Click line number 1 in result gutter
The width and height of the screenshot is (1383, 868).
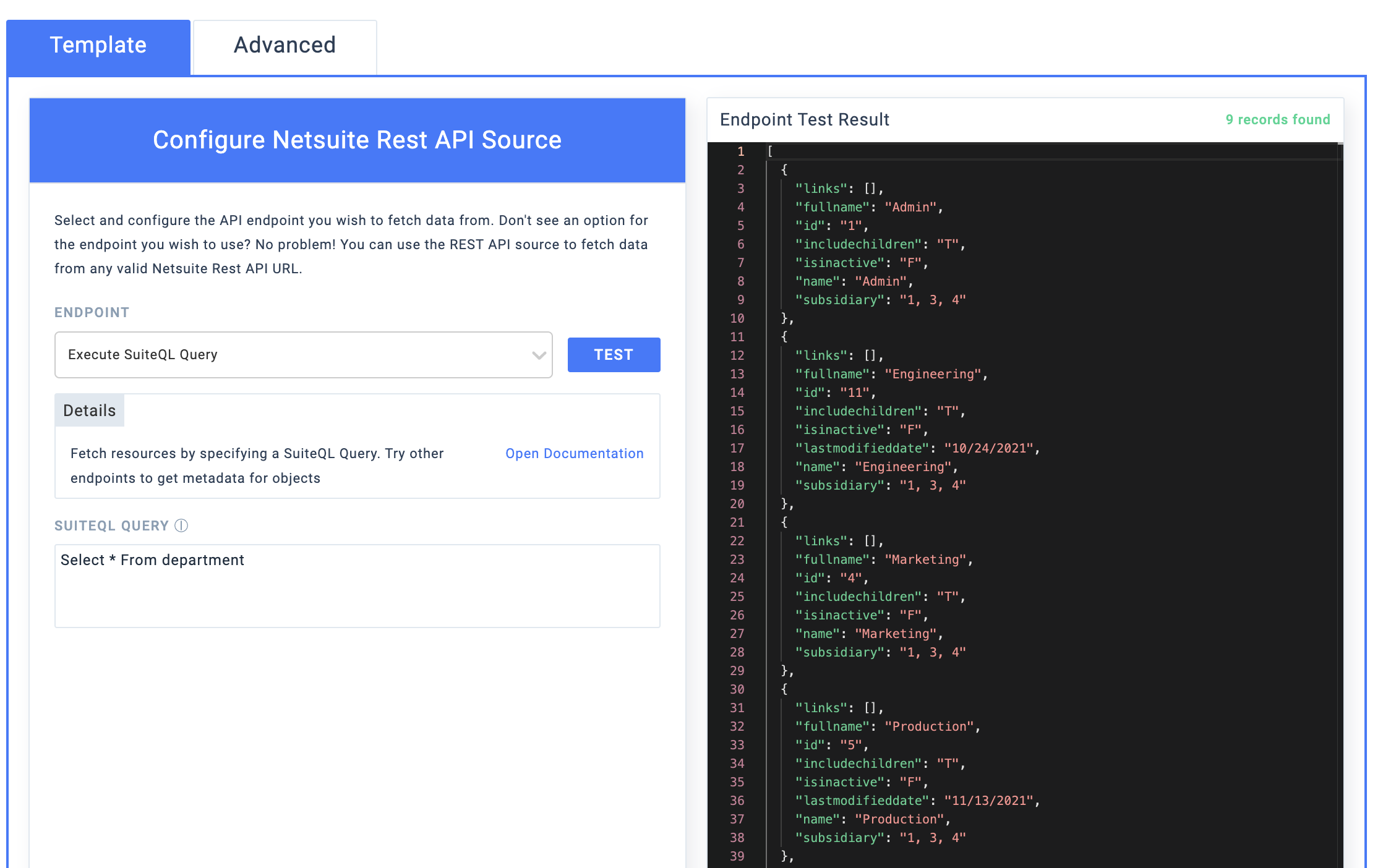pyautogui.click(x=740, y=151)
